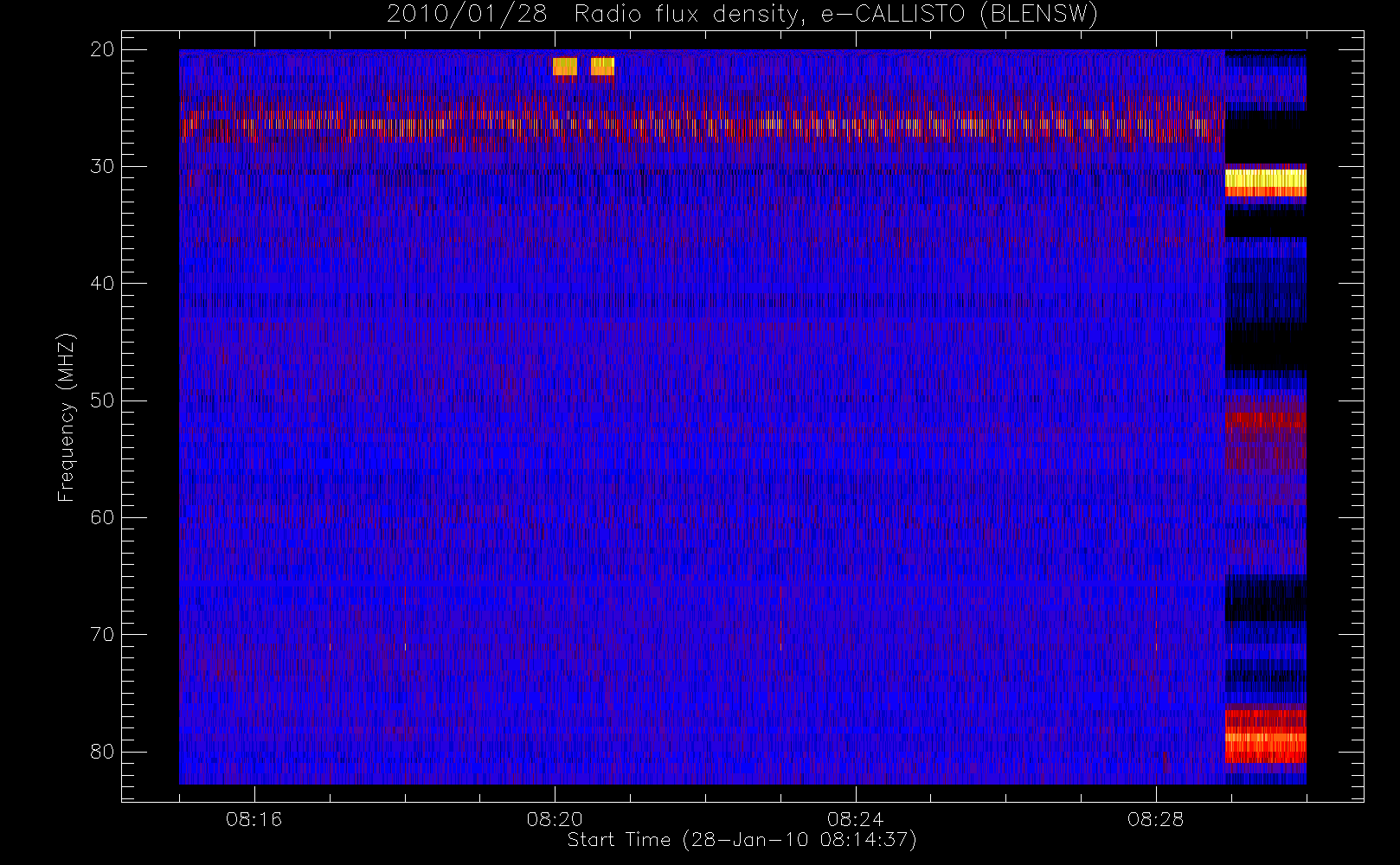Click the 70 frequency axis label

pyautogui.click(x=102, y=635)
